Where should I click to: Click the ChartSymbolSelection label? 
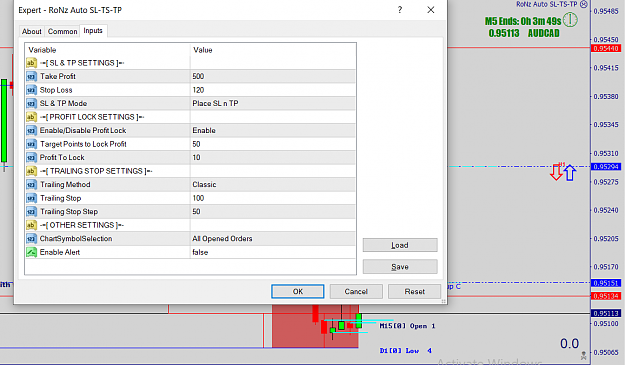click(x=76, y=239)
